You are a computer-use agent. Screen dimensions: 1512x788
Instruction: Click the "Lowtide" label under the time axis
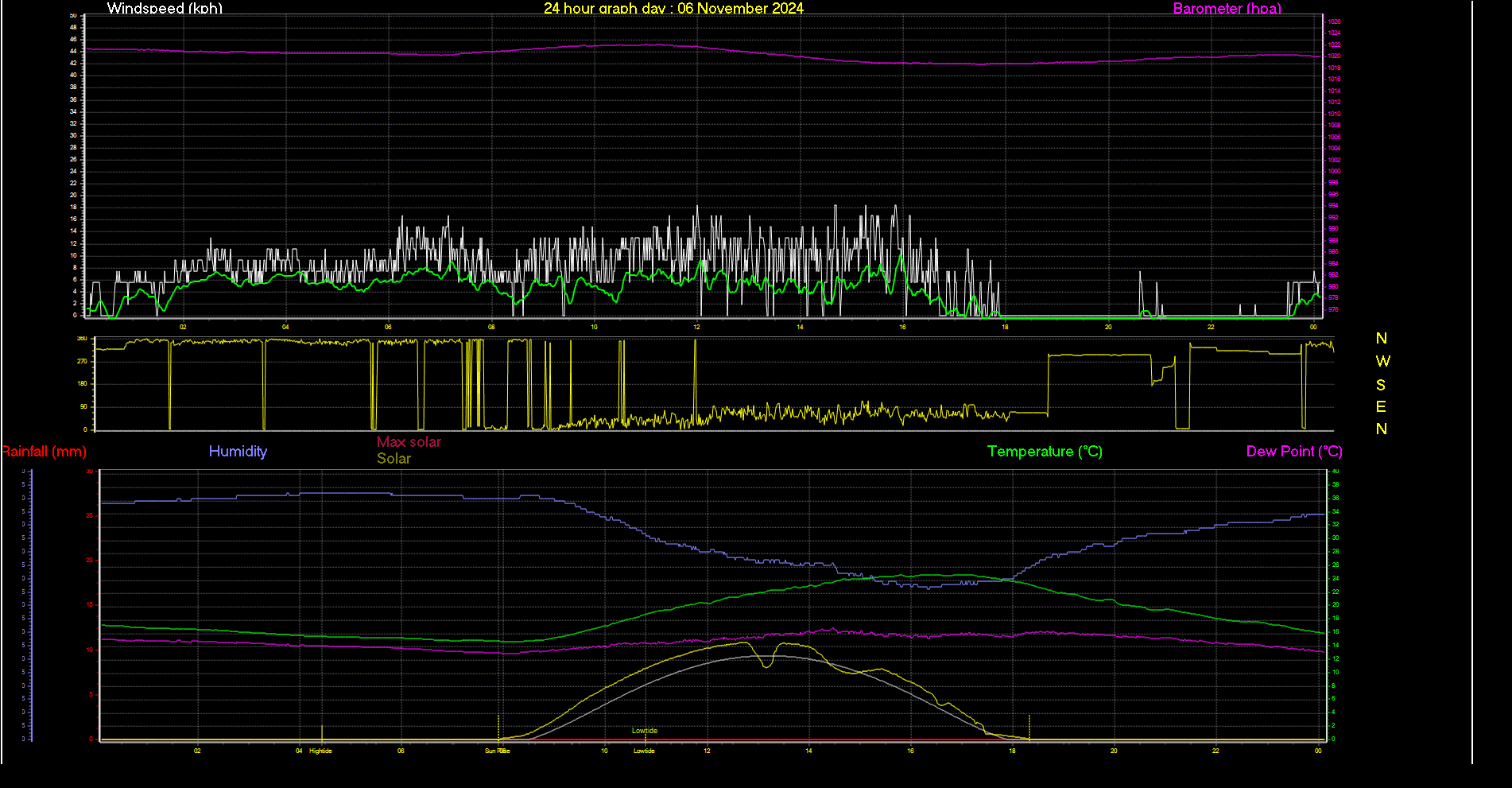(644, 751)
